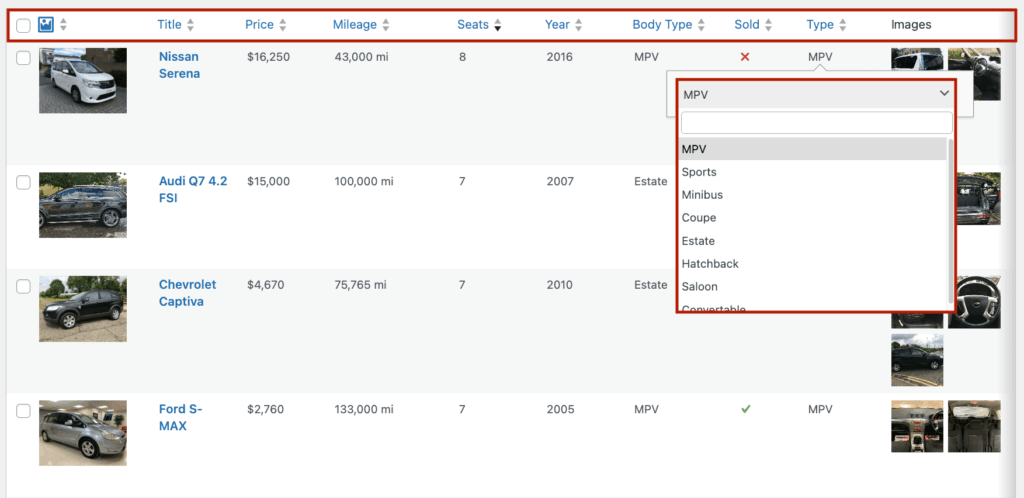Screen dimensions: 1024x498
Task: Focus the dropdown search input field
Action: tap(816, 123)
